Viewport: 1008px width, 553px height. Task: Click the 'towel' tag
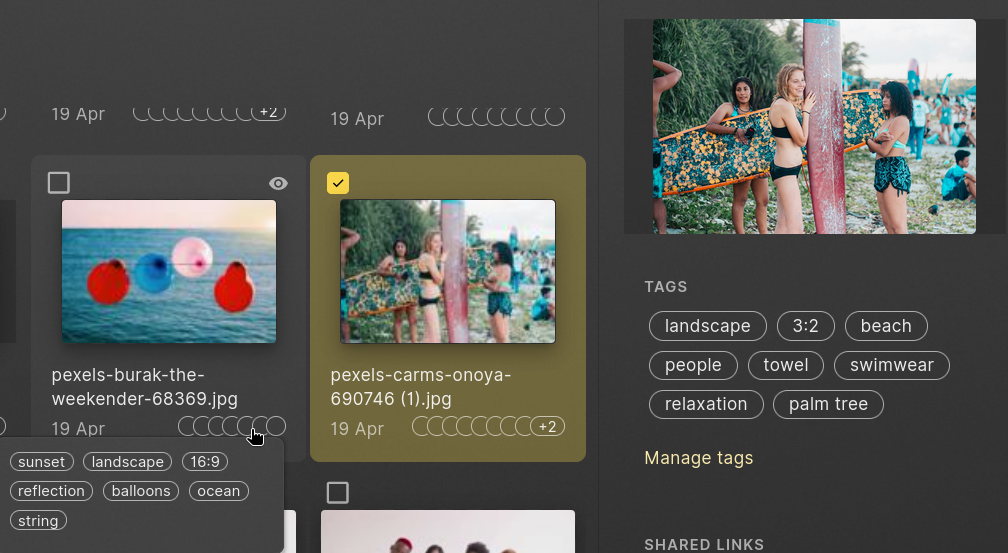click(x=786, y=365)
